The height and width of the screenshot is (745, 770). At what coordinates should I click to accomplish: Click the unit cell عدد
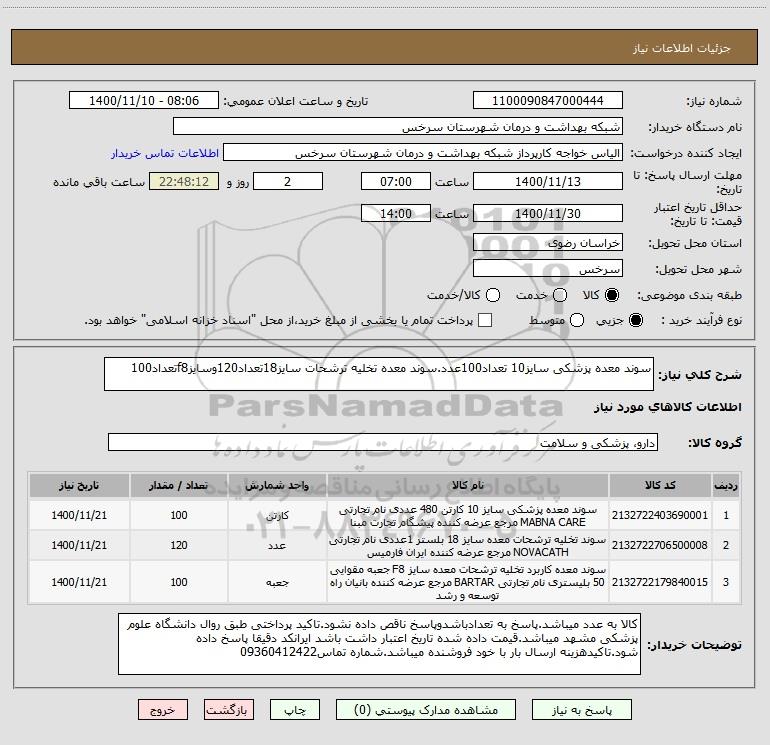[277, 546]
